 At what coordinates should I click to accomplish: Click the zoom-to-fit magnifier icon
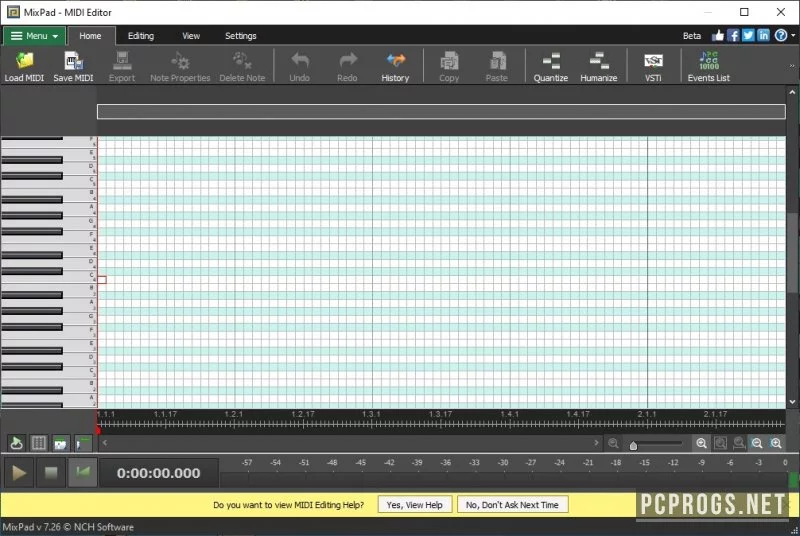[720, 443]
